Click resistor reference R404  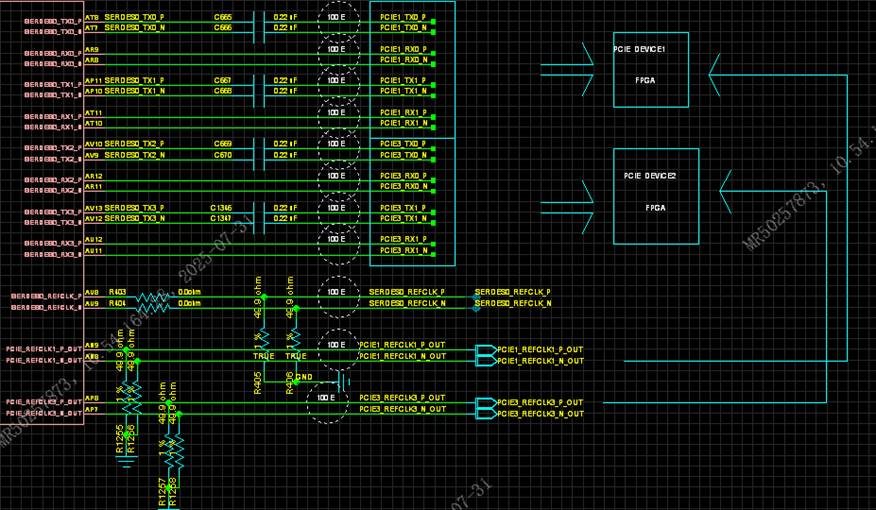(117, 303)
